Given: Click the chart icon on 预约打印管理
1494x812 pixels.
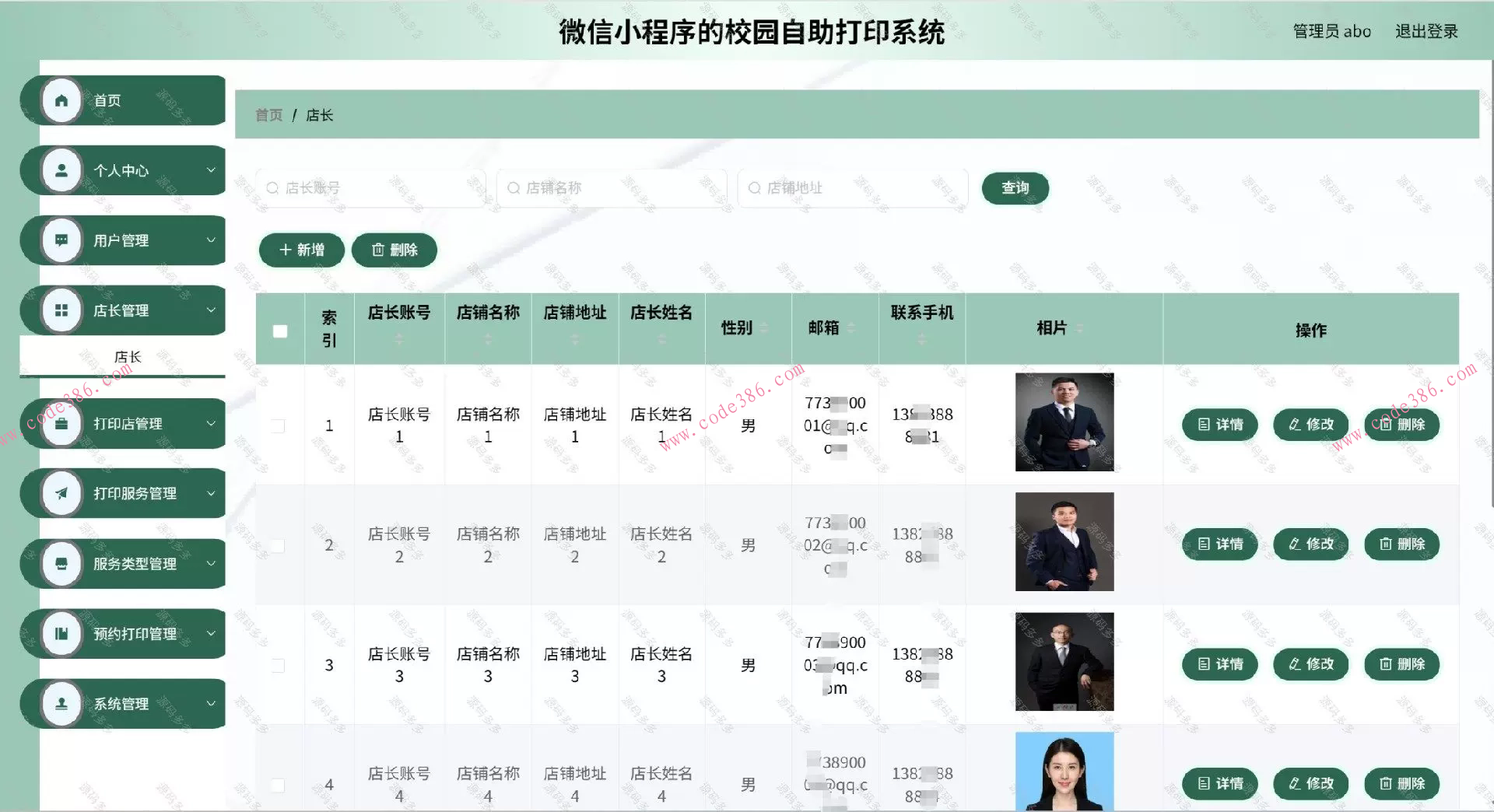Looking at the screenshot, I should [x=61, y=633].
